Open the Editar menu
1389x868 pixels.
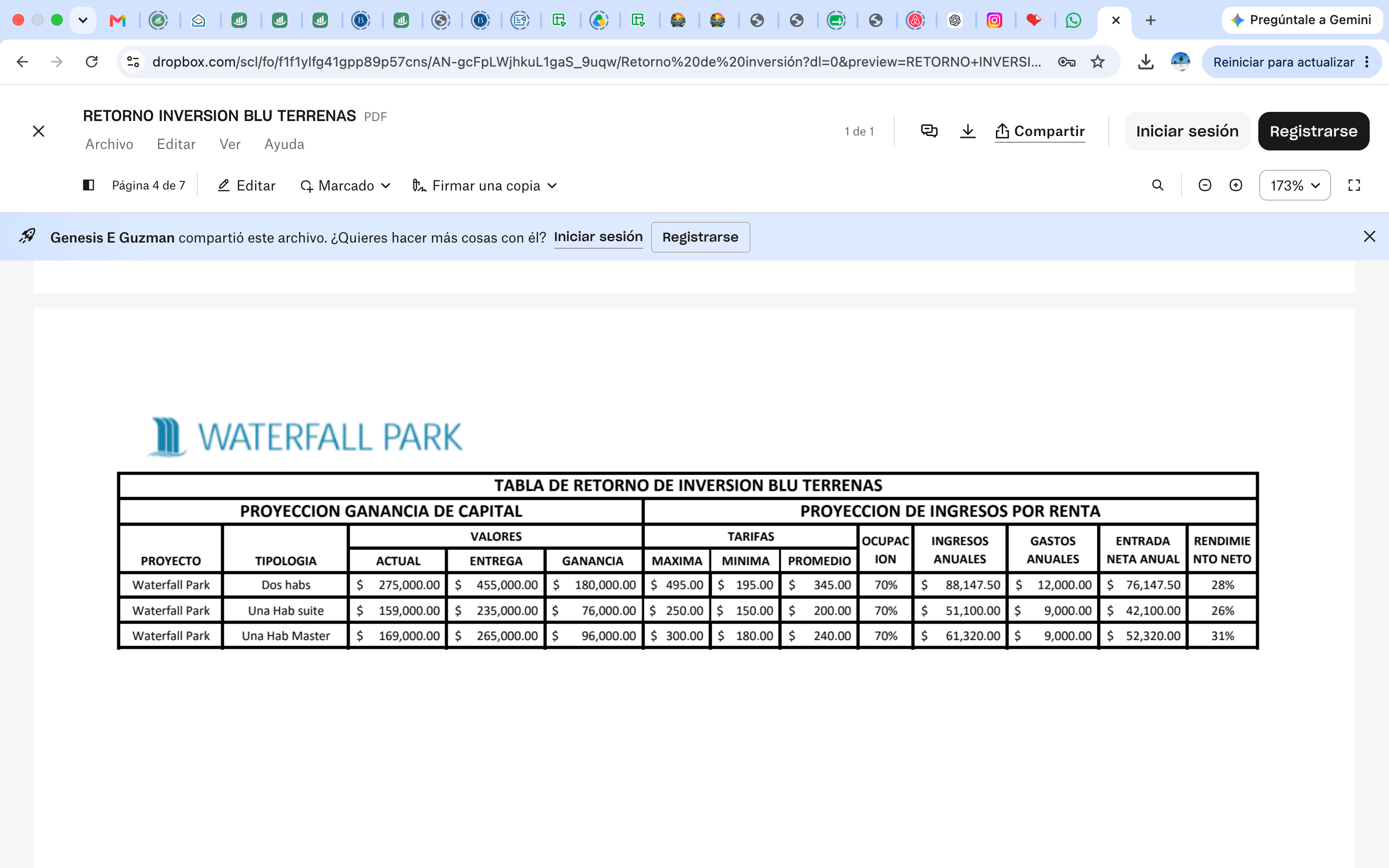point(176,144)
